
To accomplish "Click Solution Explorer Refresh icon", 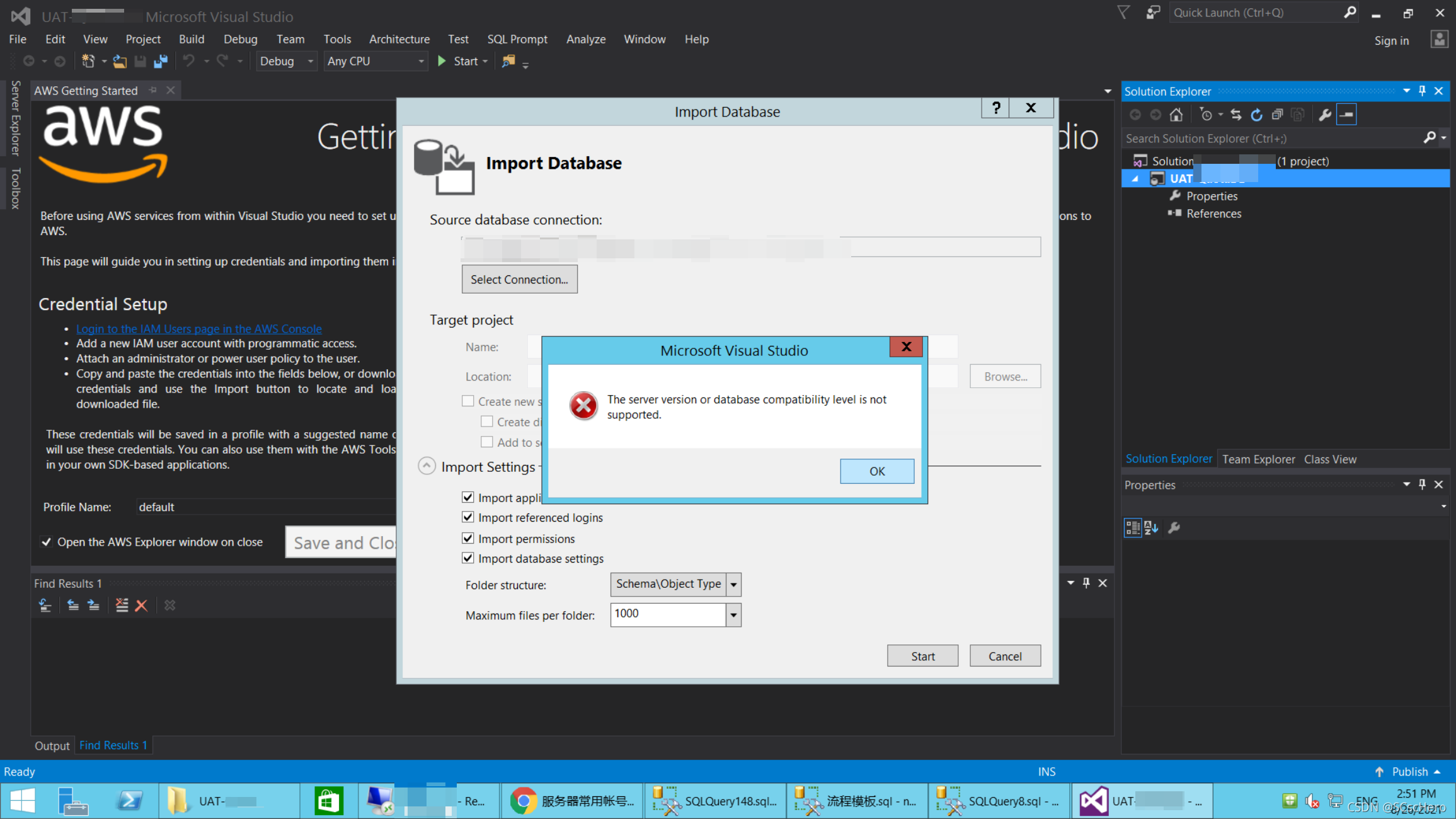I will tap(1256, 115).
